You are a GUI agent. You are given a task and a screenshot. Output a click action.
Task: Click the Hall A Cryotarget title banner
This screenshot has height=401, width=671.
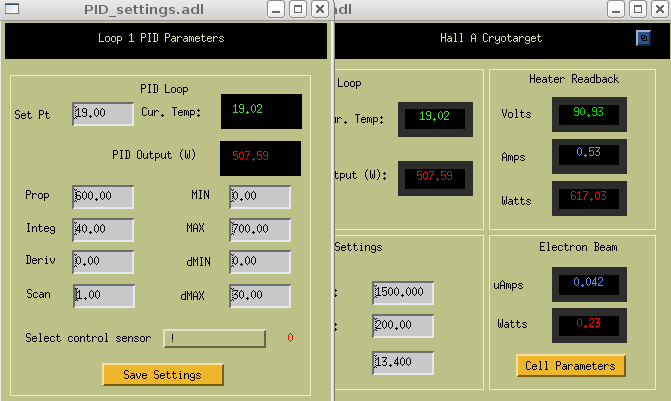point(491,38)
